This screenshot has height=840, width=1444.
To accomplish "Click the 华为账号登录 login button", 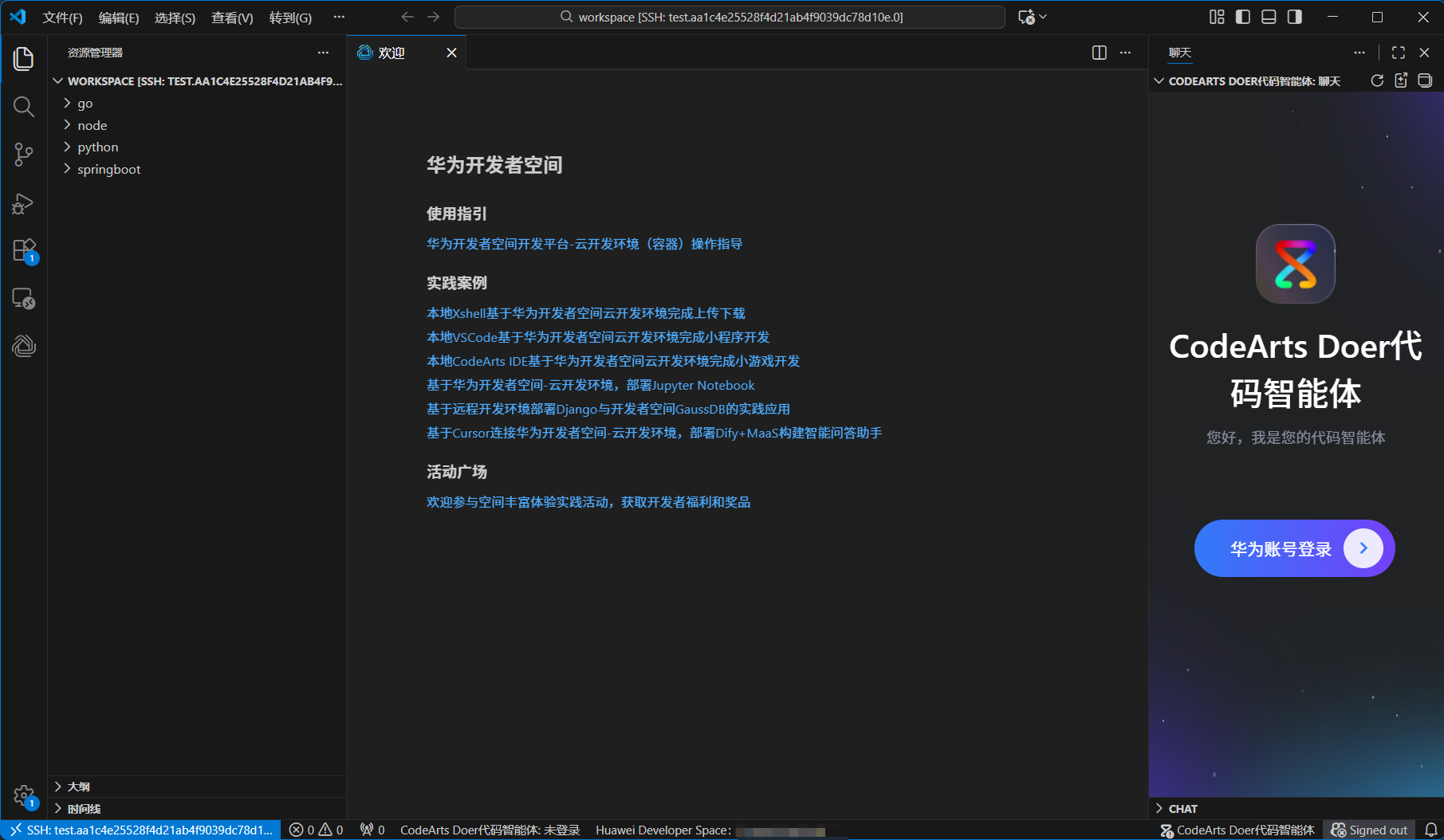I will pyautogui.click(x=1294, y=548).
